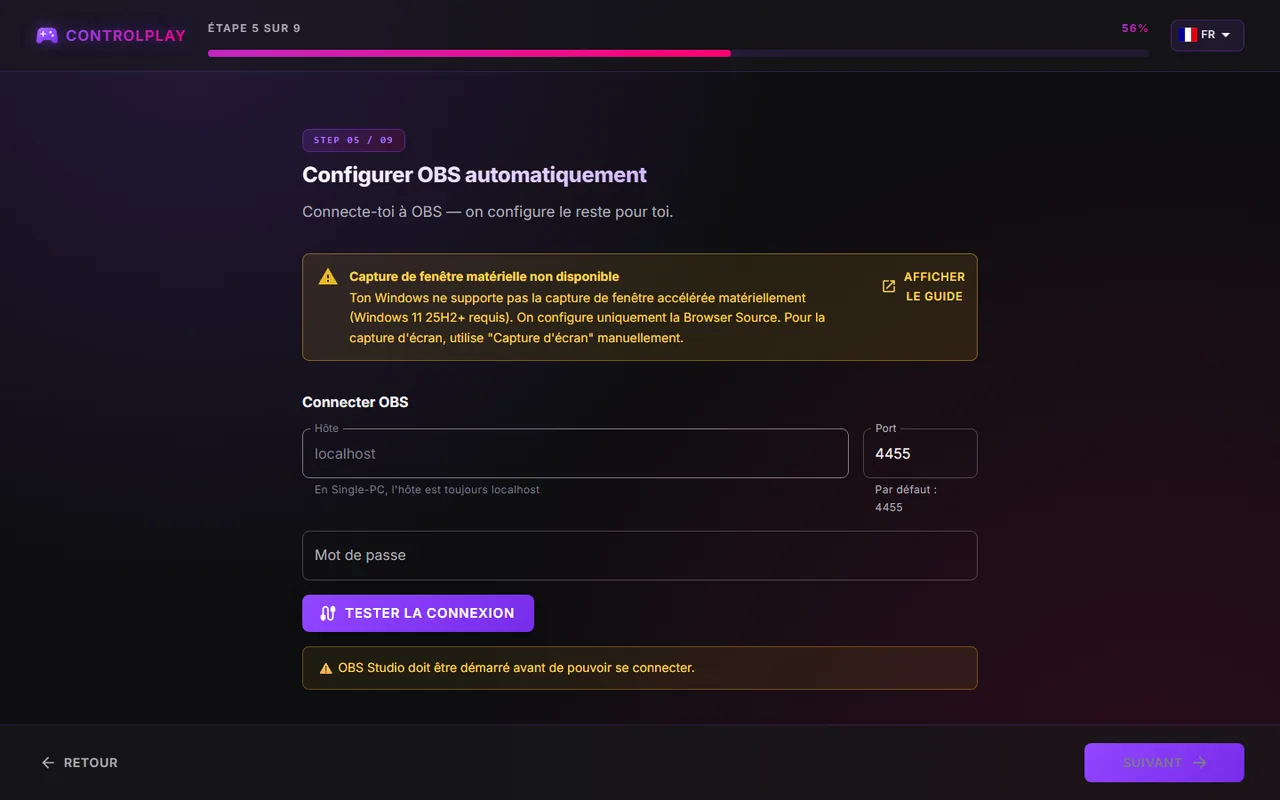Click the heading Configurer OBS automatiquement

pyautogui.click(x=475, y=175)
